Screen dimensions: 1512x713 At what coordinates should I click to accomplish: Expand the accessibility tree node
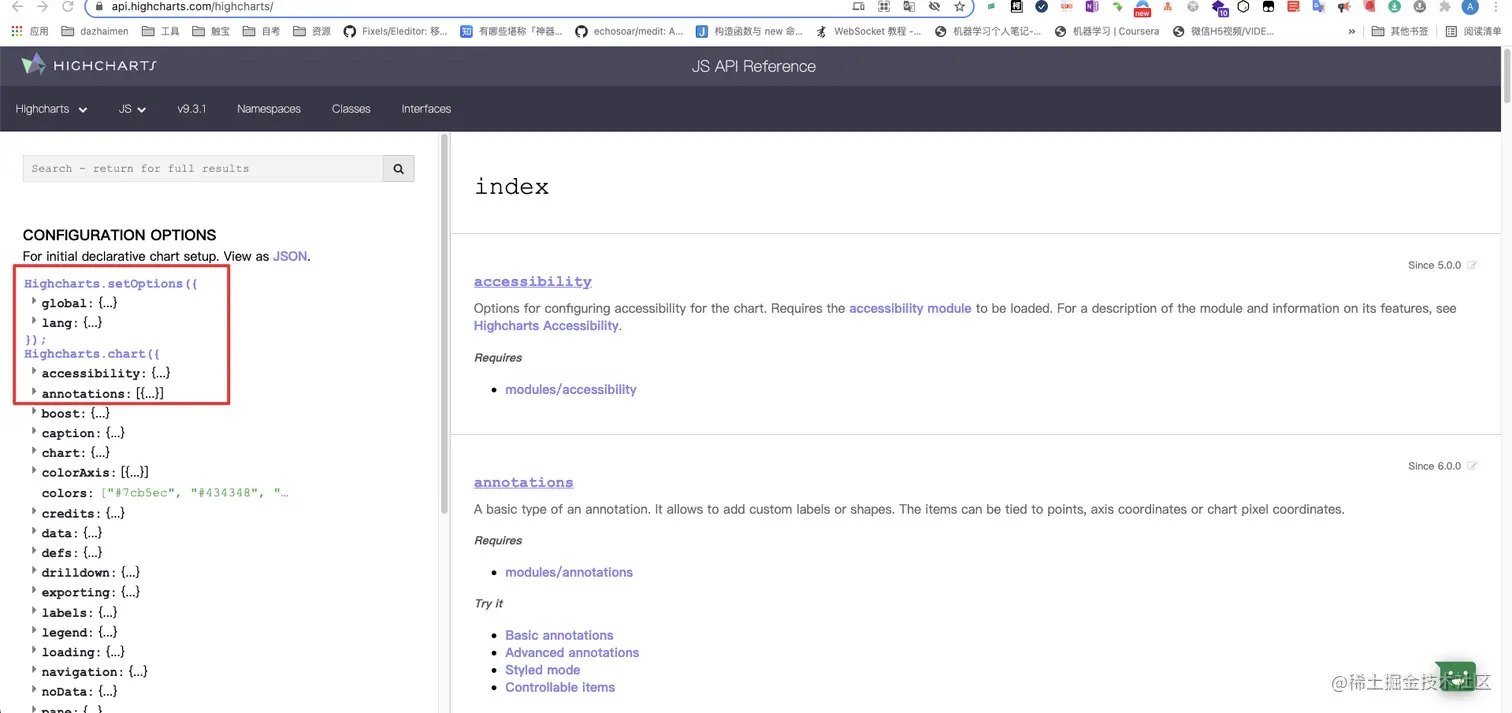pyautogui.click(x=34, y=372)
